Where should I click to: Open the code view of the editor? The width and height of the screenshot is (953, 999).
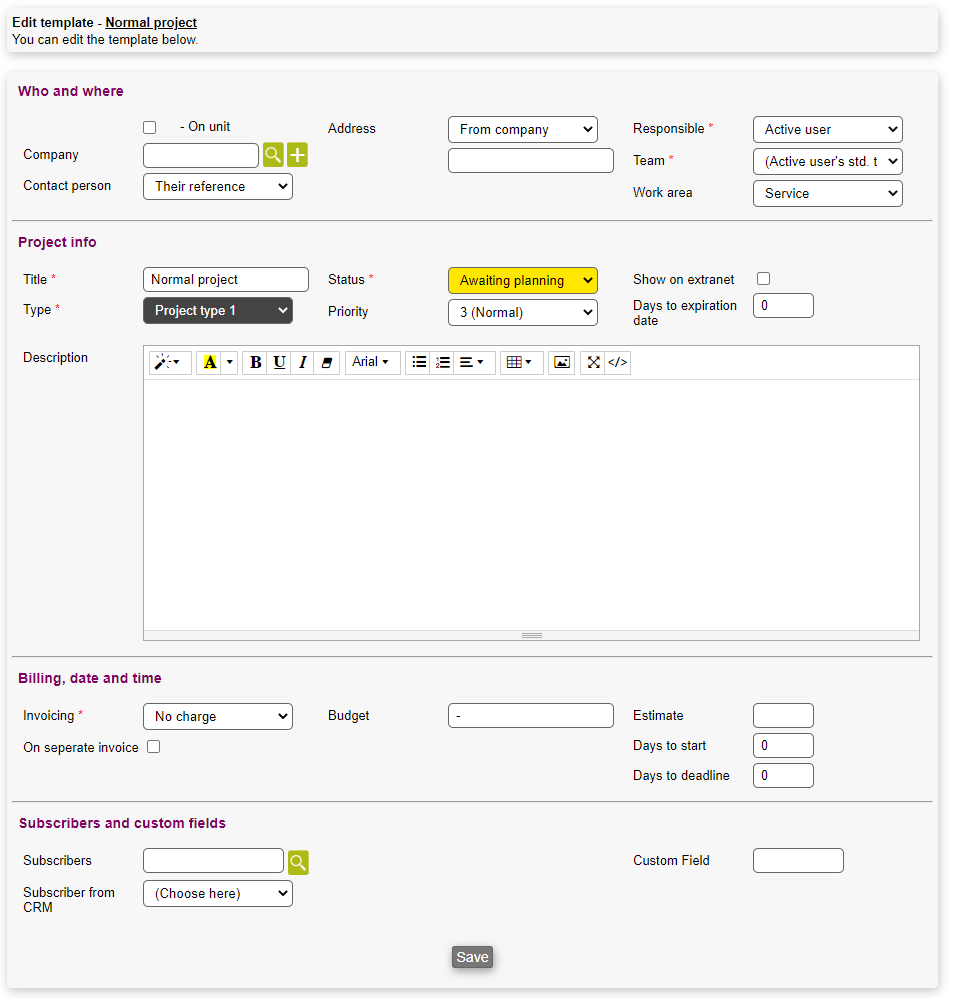pyautogui.click(x=618, y=362)
